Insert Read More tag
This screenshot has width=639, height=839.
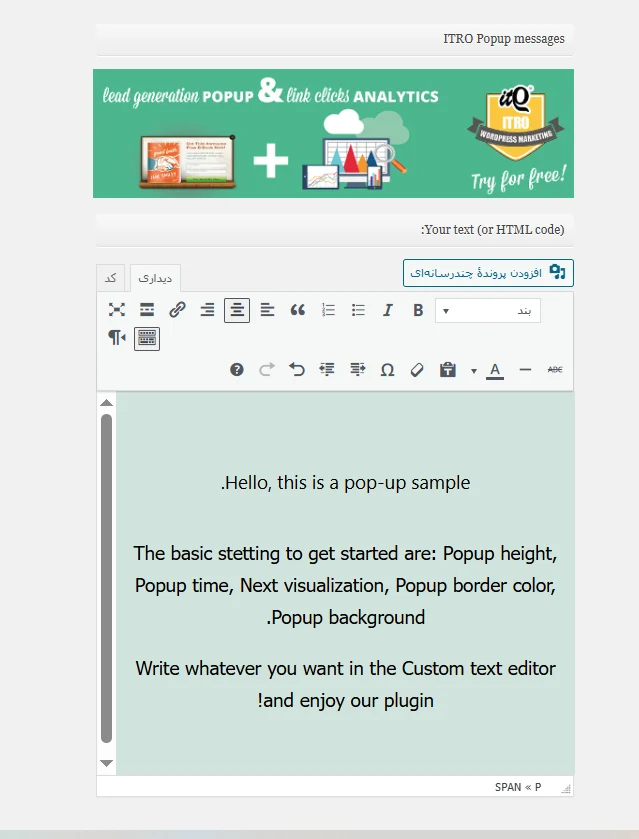(147, 310)
